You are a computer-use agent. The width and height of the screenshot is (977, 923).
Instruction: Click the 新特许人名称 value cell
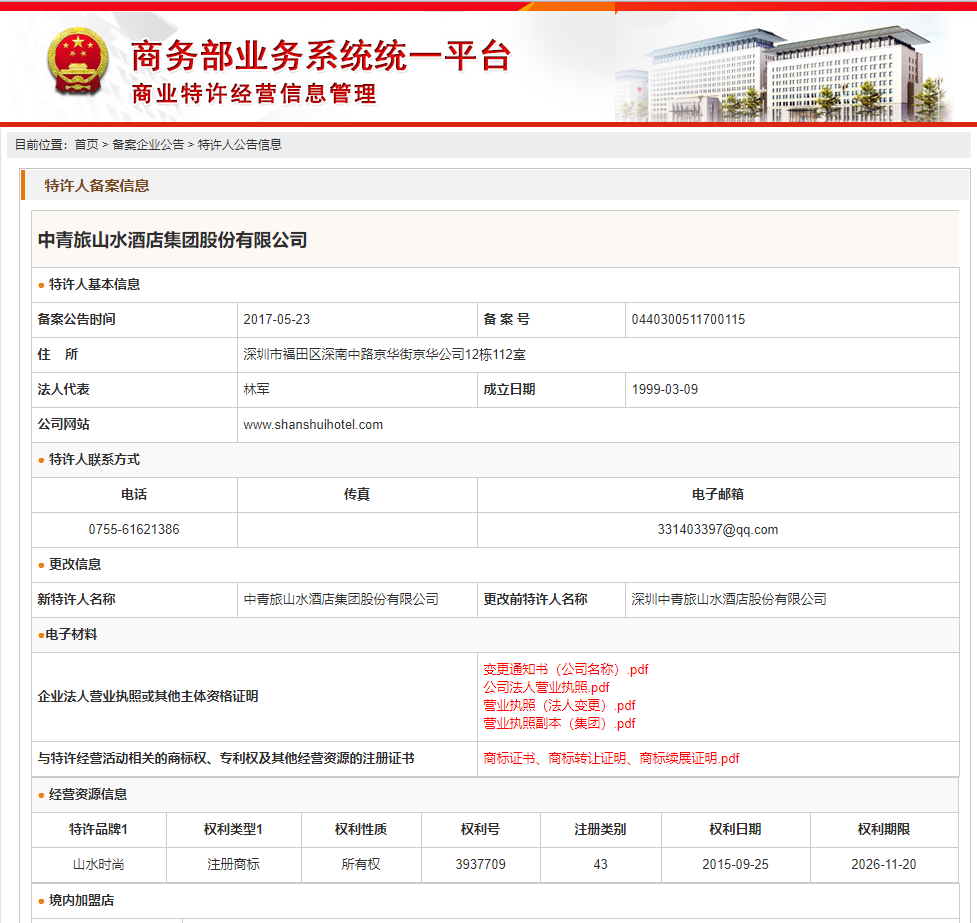358,600
